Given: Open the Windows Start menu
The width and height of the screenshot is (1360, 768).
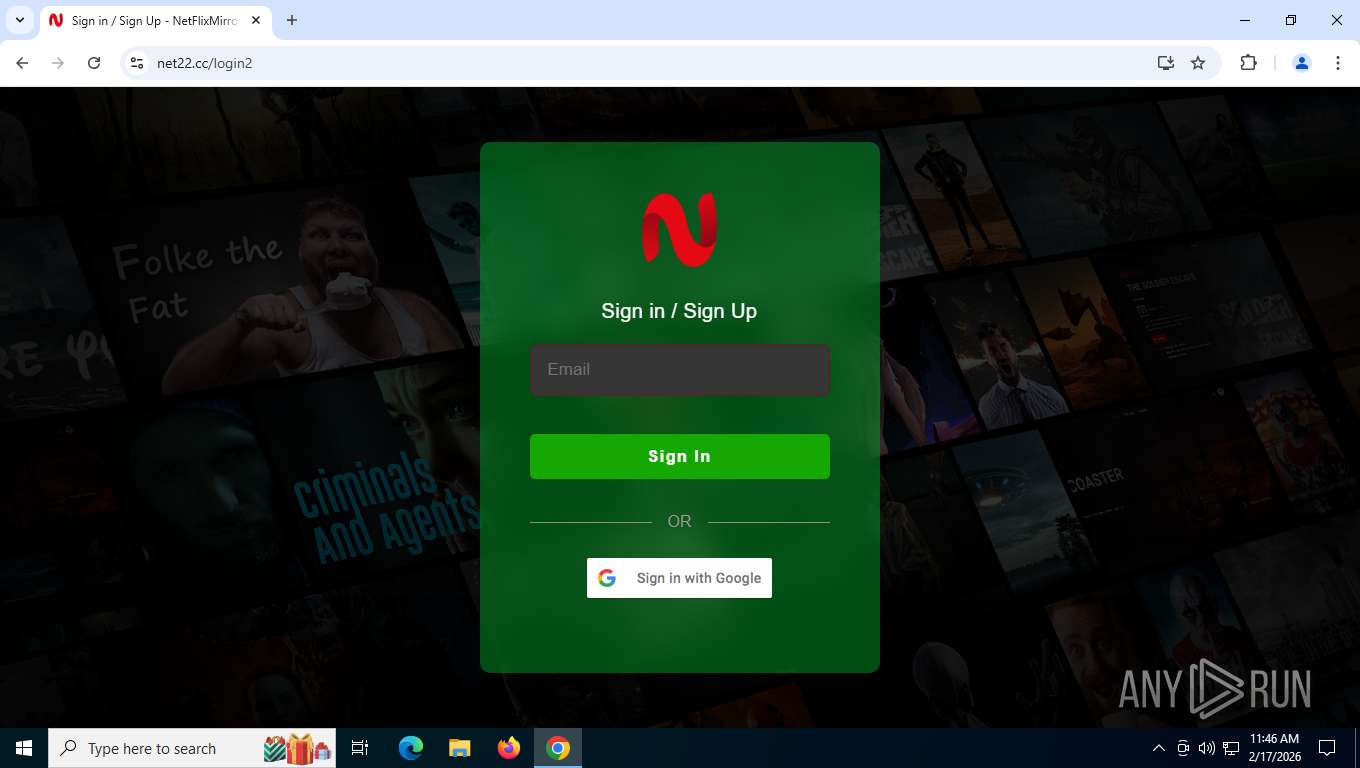Looking at the screenshot, I should point(24,748).
